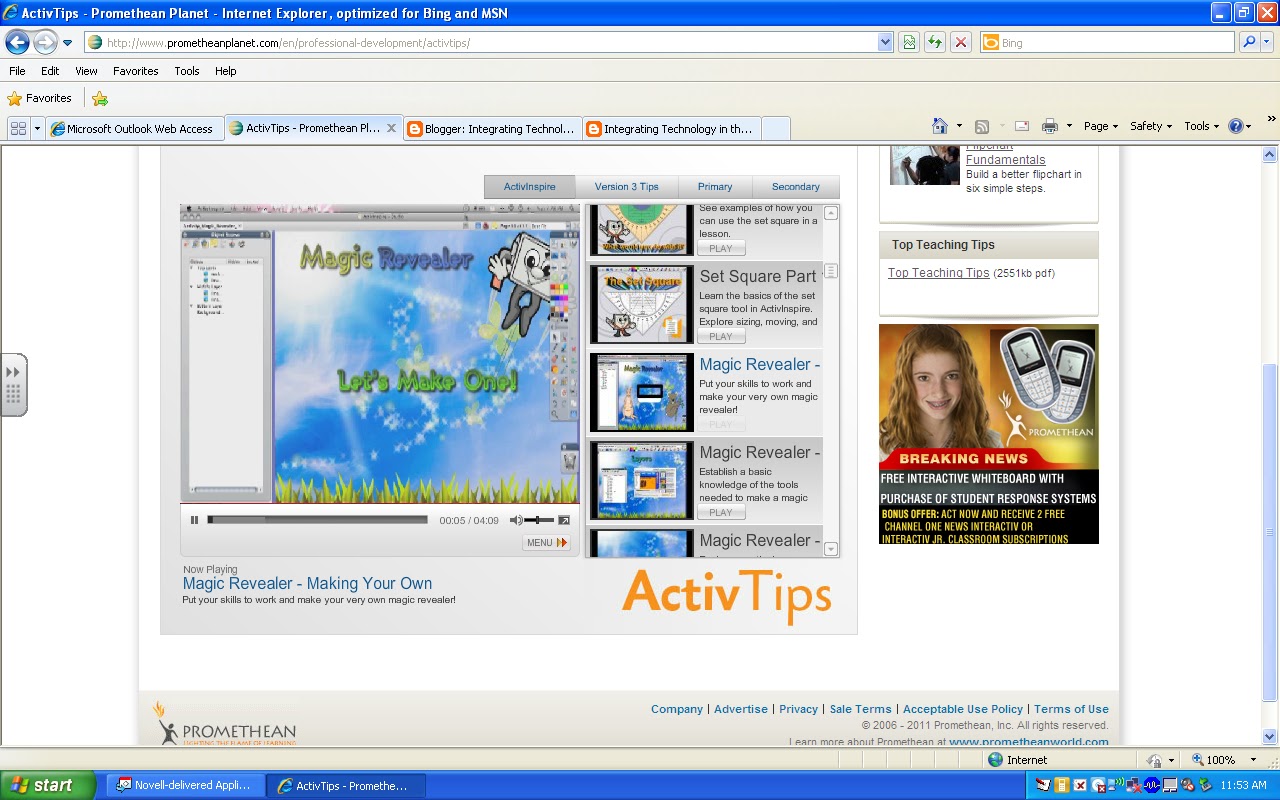This screenshot has width=1280, height=800.
Task: Open video in fullscreen mode icon
Action: pos(564,520)
